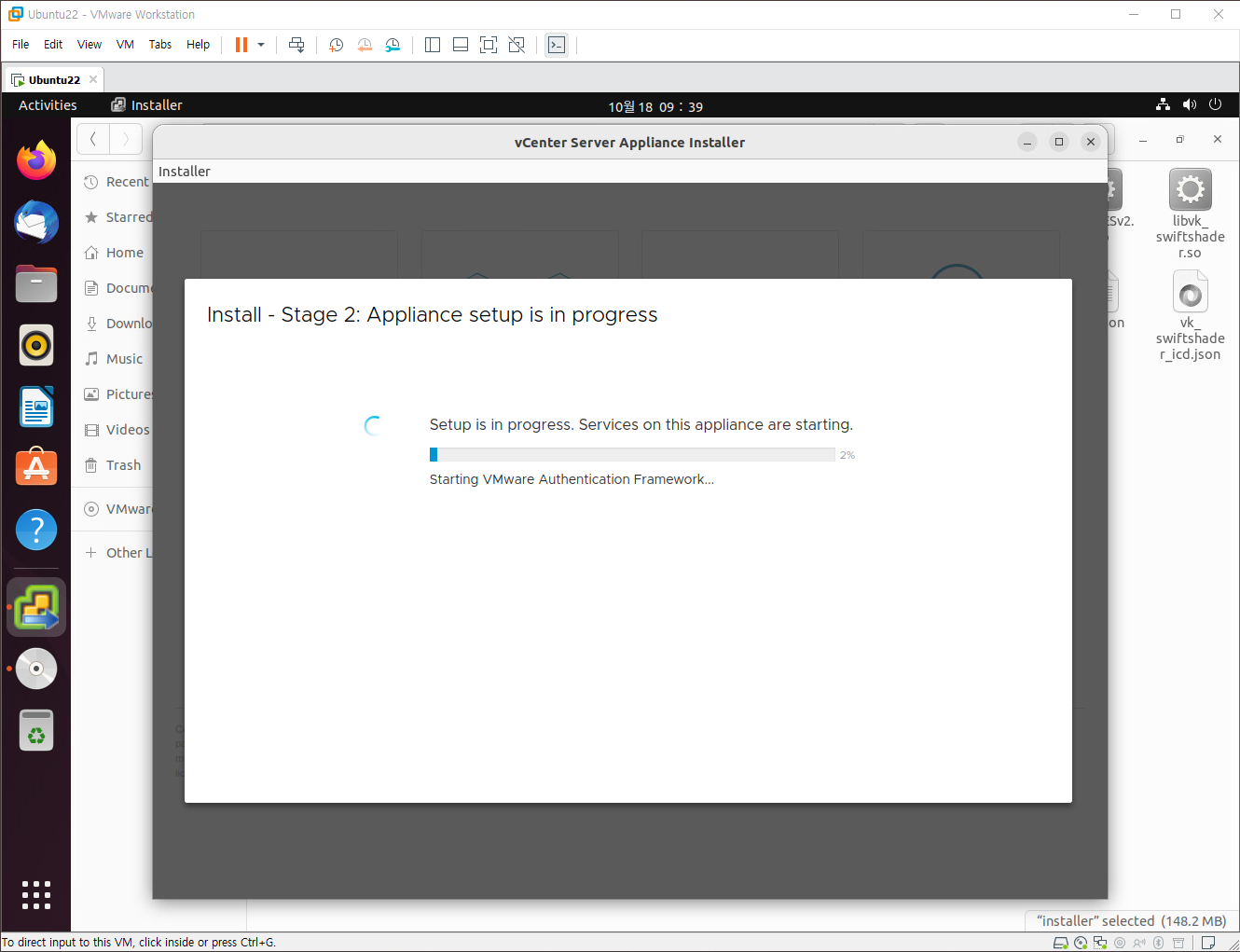1240x952 pixels.
Task: Focus the vCenter installer app icon in dock
Action: [x=36, y=607]
